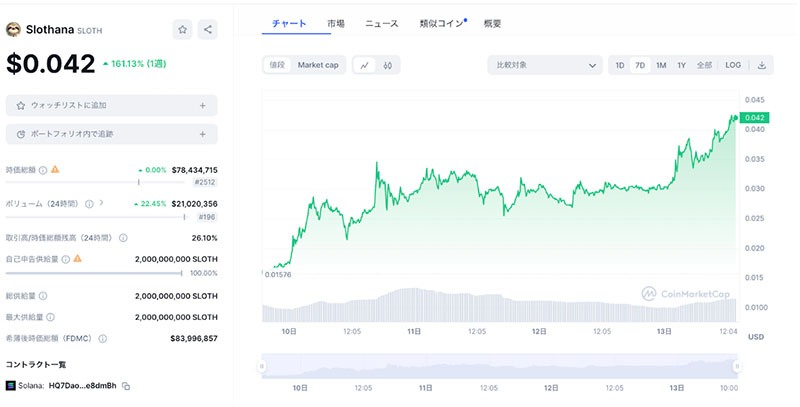Viewport: 800px width, 407px height.
Task: Click the HQ7Dao...e8dmBh contract address
Action: (x=83, y=386)
